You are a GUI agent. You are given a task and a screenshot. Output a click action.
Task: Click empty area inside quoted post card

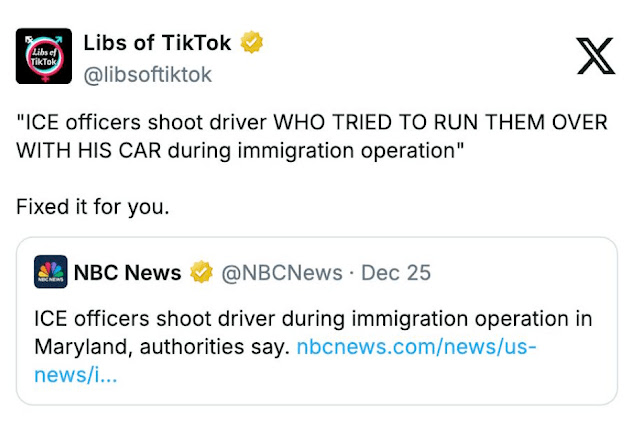(400, 385)
